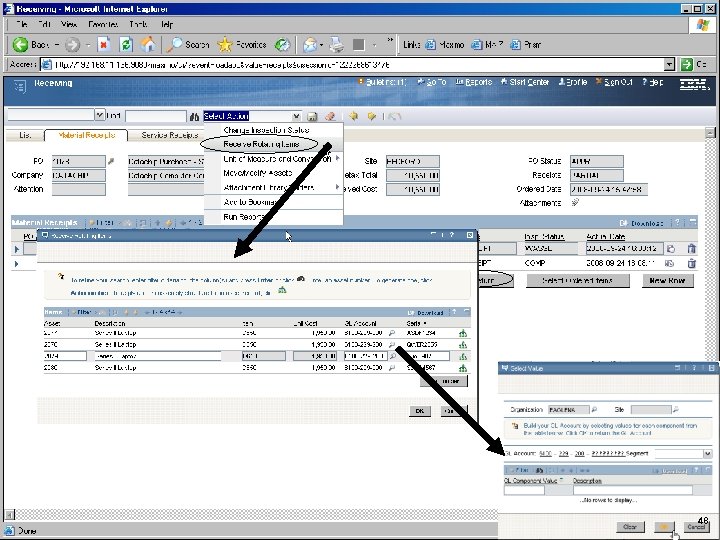Go to the next record arrow
Image resolution: width=720 pixels, height=540 pixels.
tap(371, 116)
